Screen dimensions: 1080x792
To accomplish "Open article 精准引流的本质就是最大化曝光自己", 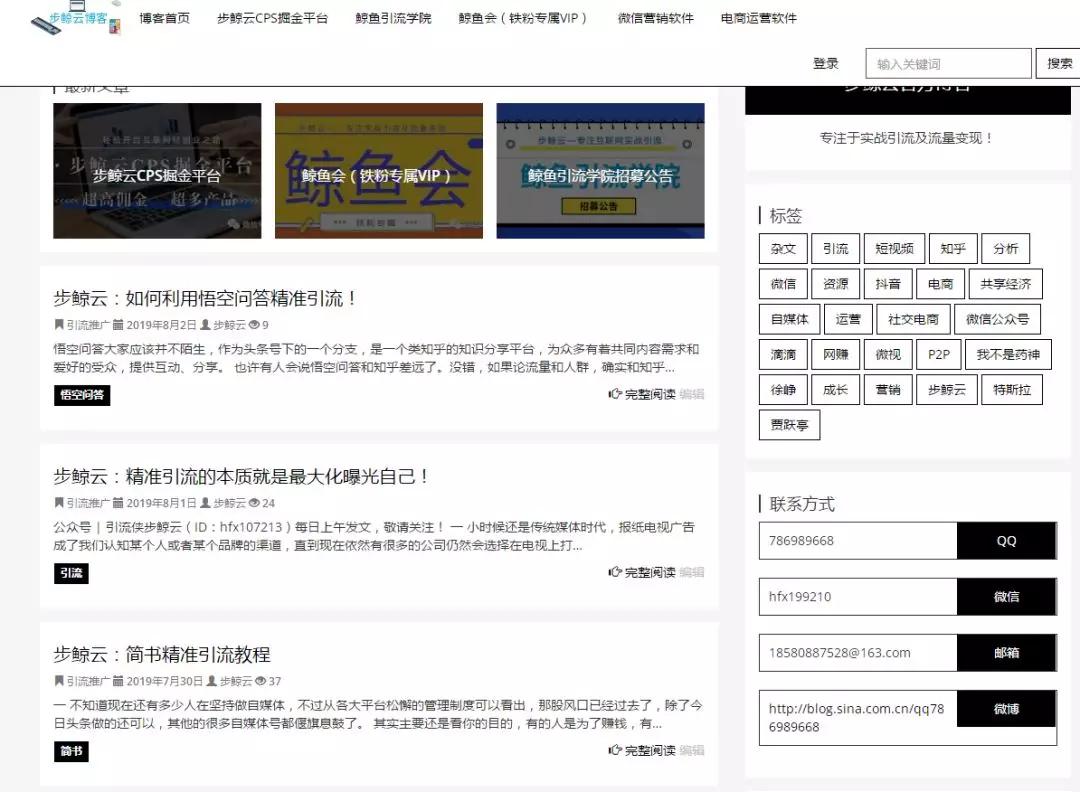I will pyautogui.click(x=241, y=476).
